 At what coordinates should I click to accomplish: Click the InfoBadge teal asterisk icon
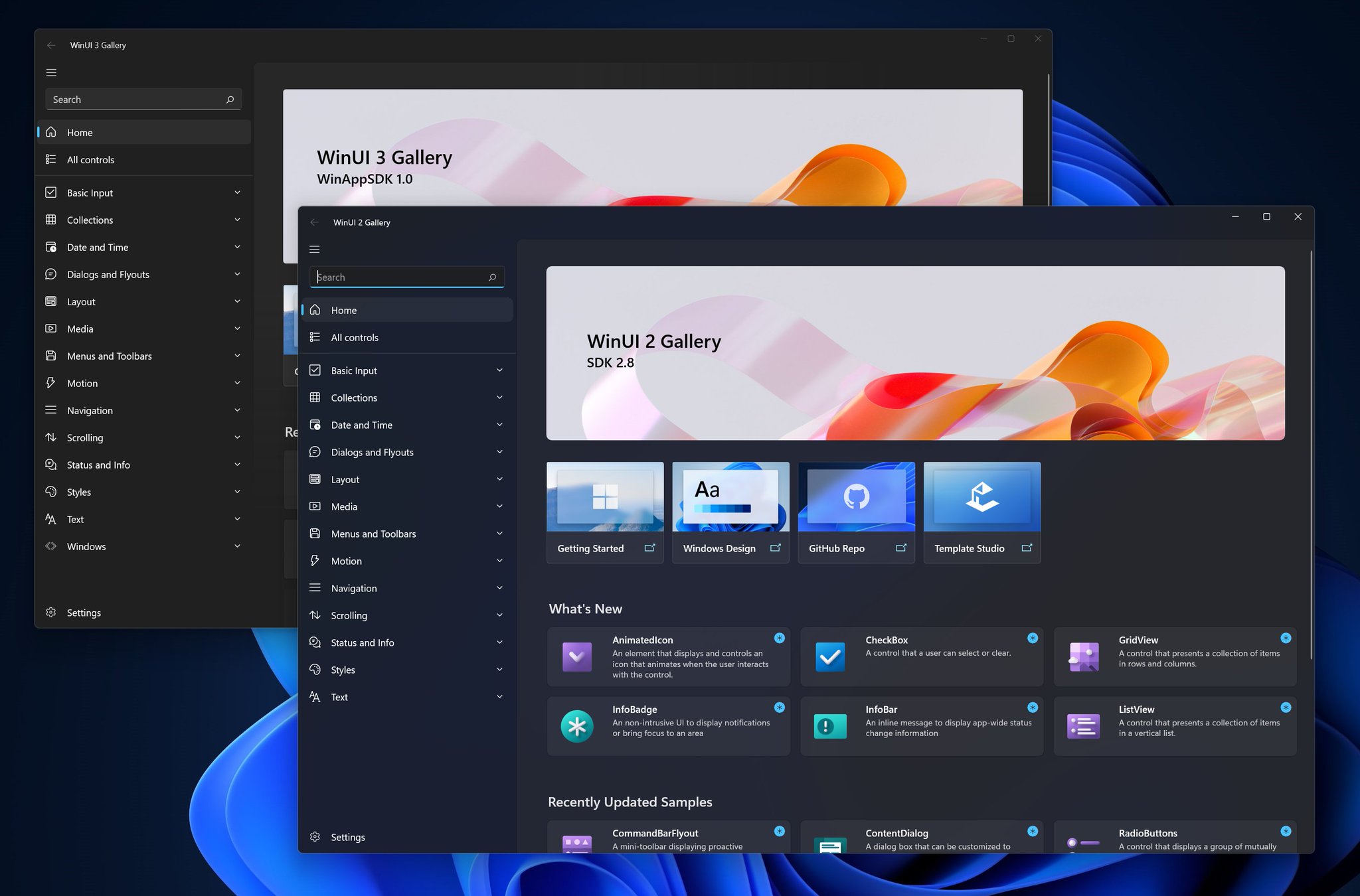tap(576, 726)
